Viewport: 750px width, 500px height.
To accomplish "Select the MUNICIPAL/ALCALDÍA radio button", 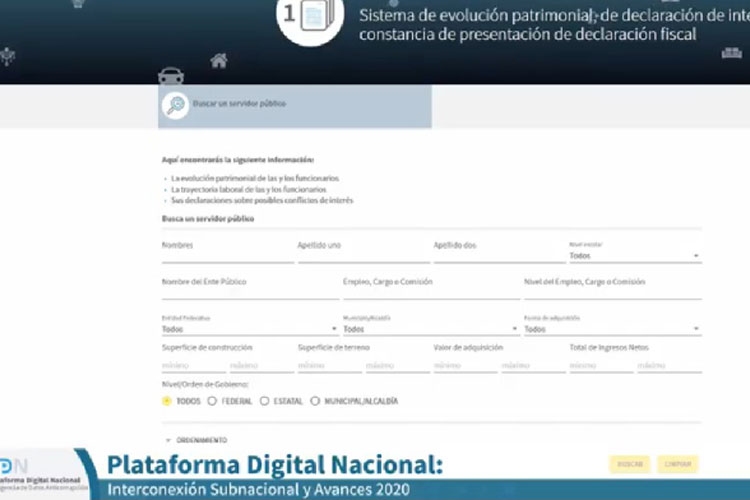I will (315, 401).
